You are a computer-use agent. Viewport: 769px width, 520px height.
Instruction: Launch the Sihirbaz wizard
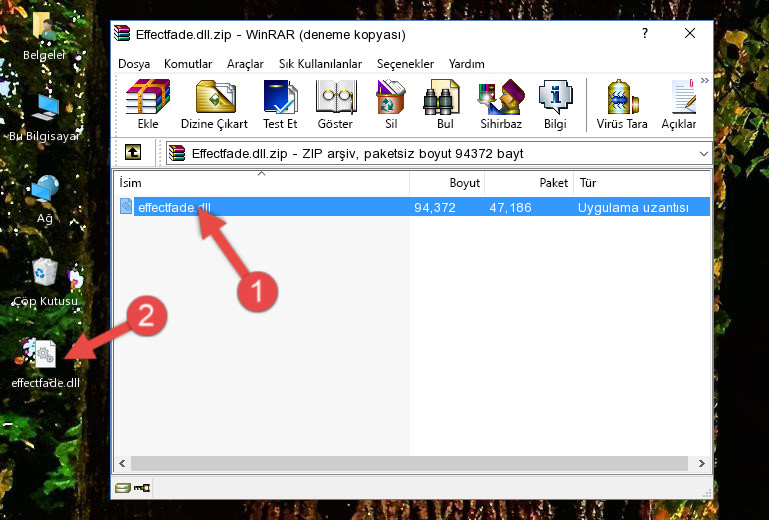coord(501,104)
